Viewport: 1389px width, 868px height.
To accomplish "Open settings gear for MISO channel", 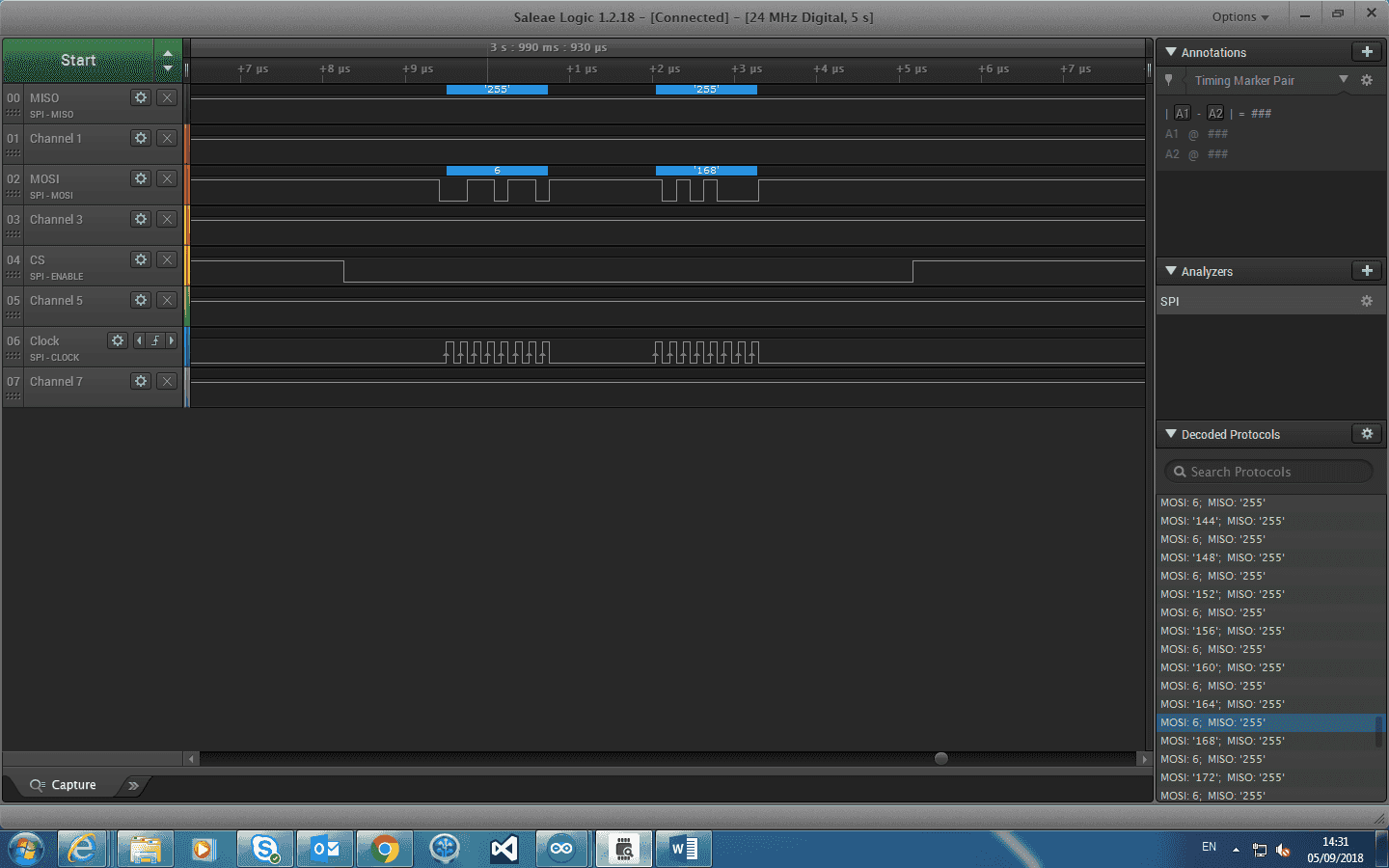I will point(141,97).
